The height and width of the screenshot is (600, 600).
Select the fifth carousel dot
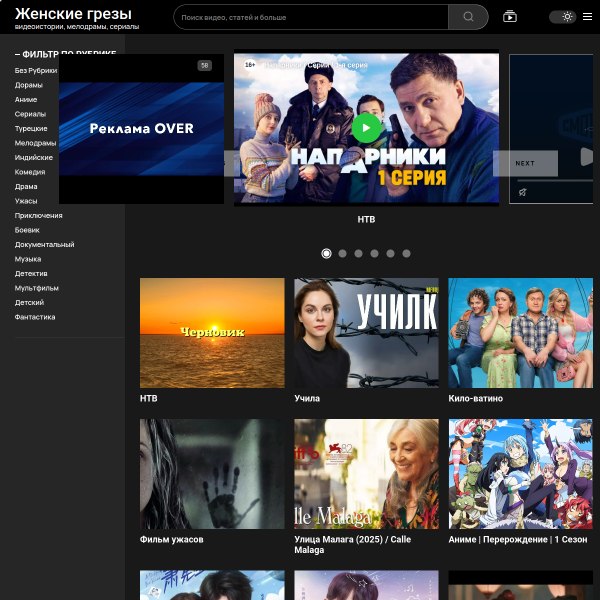pos(390,253)
